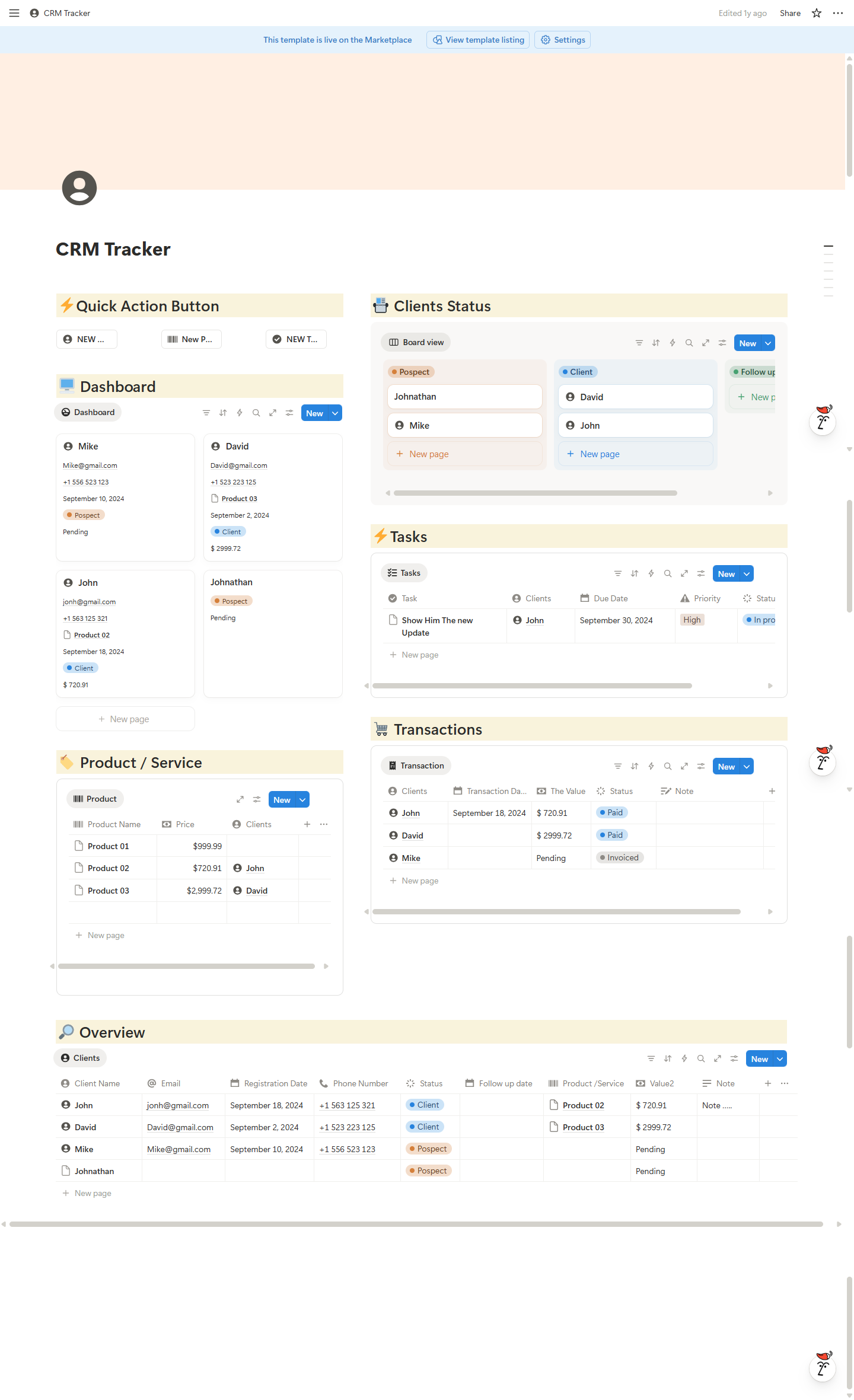This screenshot has height=1400, width=854.
Task: Switch to the Transaction view tab
Action: (416, 766)
